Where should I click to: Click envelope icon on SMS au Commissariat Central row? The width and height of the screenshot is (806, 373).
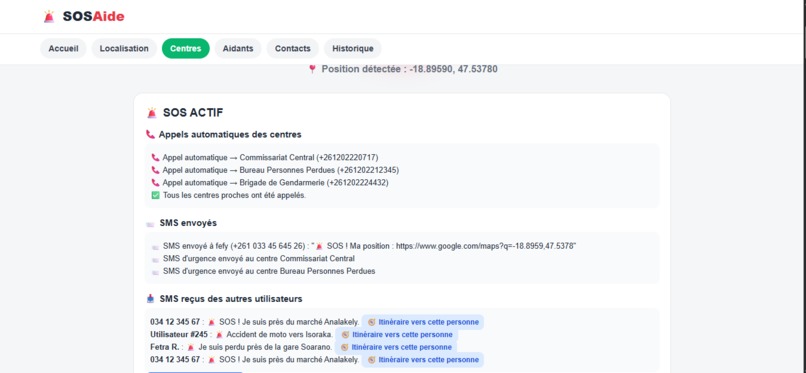156,259
